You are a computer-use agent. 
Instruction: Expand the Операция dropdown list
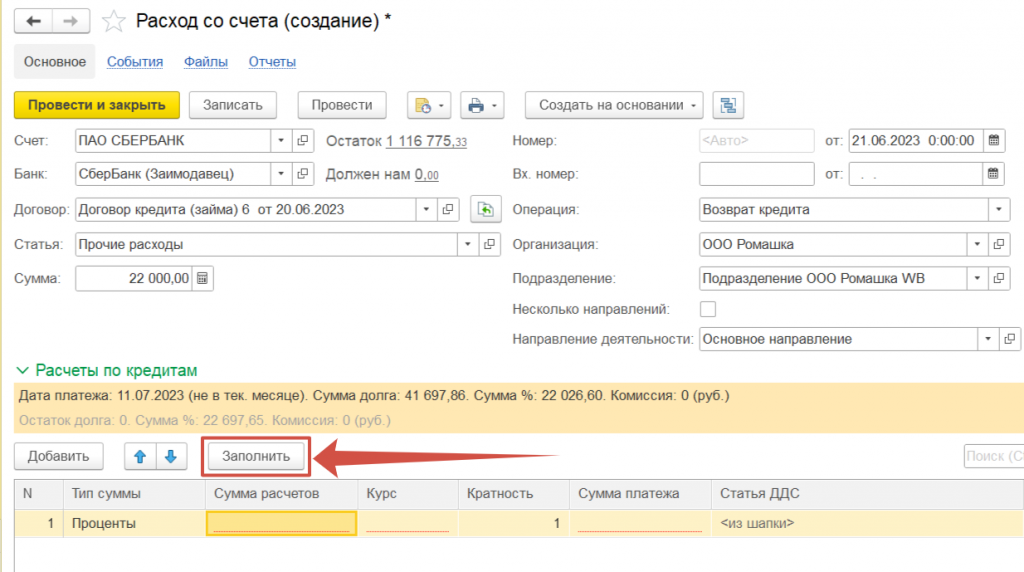click(998, 210)
